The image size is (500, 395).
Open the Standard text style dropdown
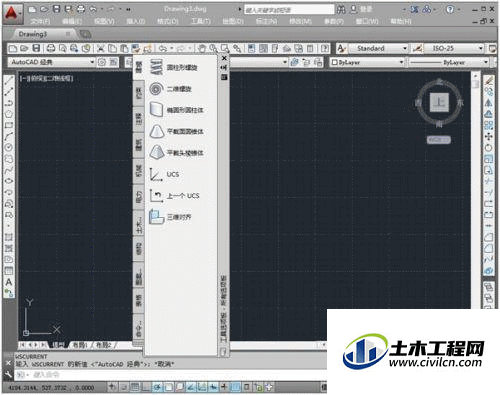(378, 48)
